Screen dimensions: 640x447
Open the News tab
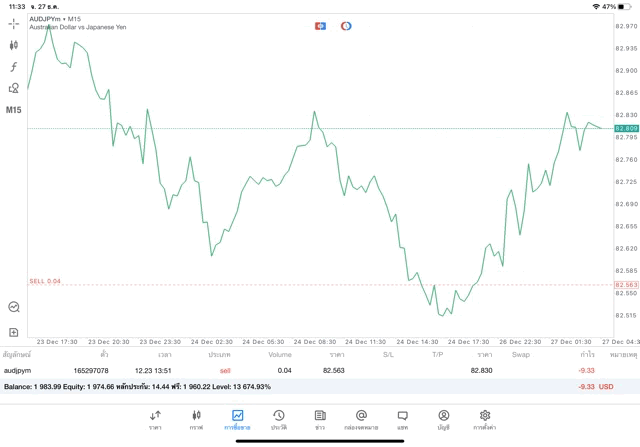(x=320, y=419)
